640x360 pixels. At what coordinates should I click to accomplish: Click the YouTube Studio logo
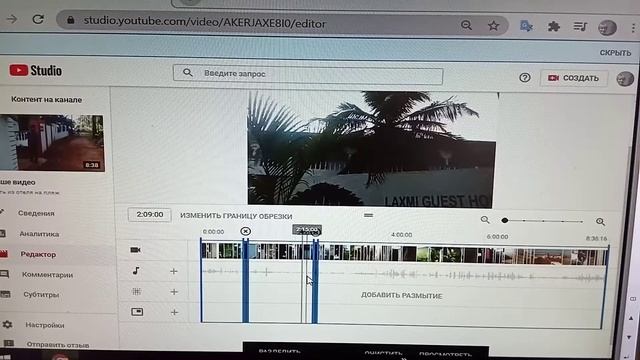point(36,70)
